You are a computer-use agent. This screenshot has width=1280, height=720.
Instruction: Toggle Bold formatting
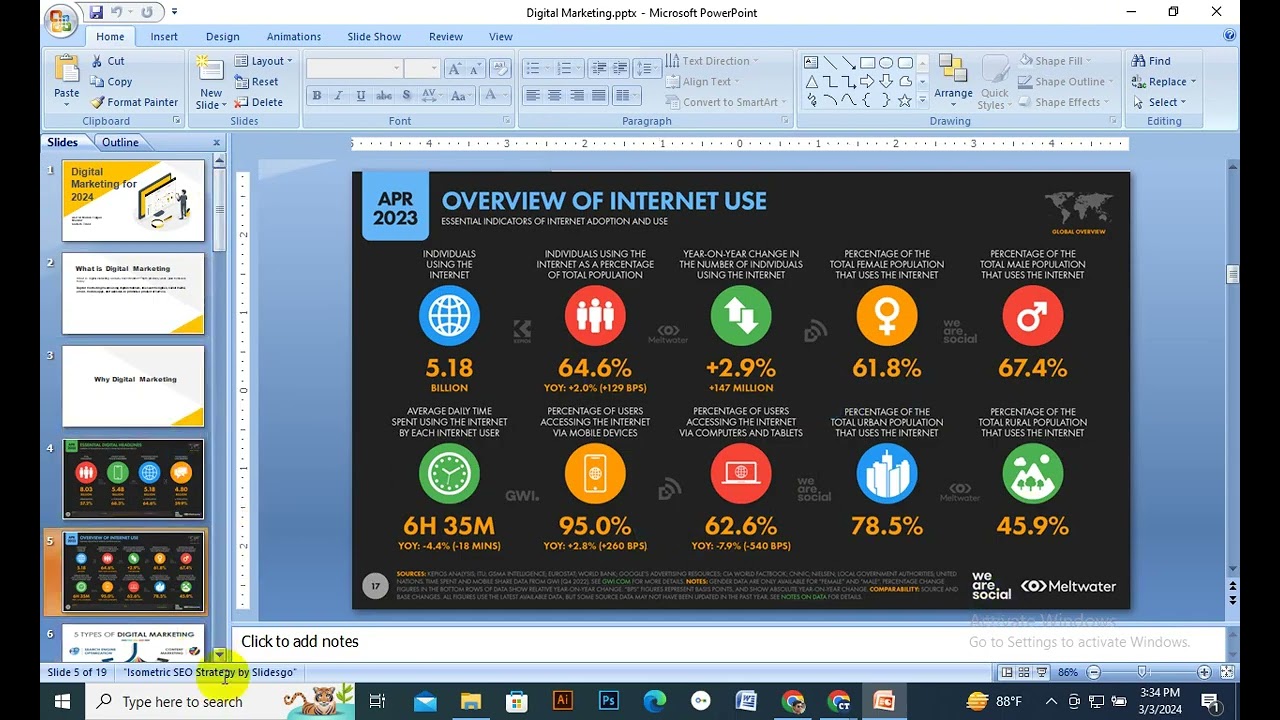pos(317,96)
